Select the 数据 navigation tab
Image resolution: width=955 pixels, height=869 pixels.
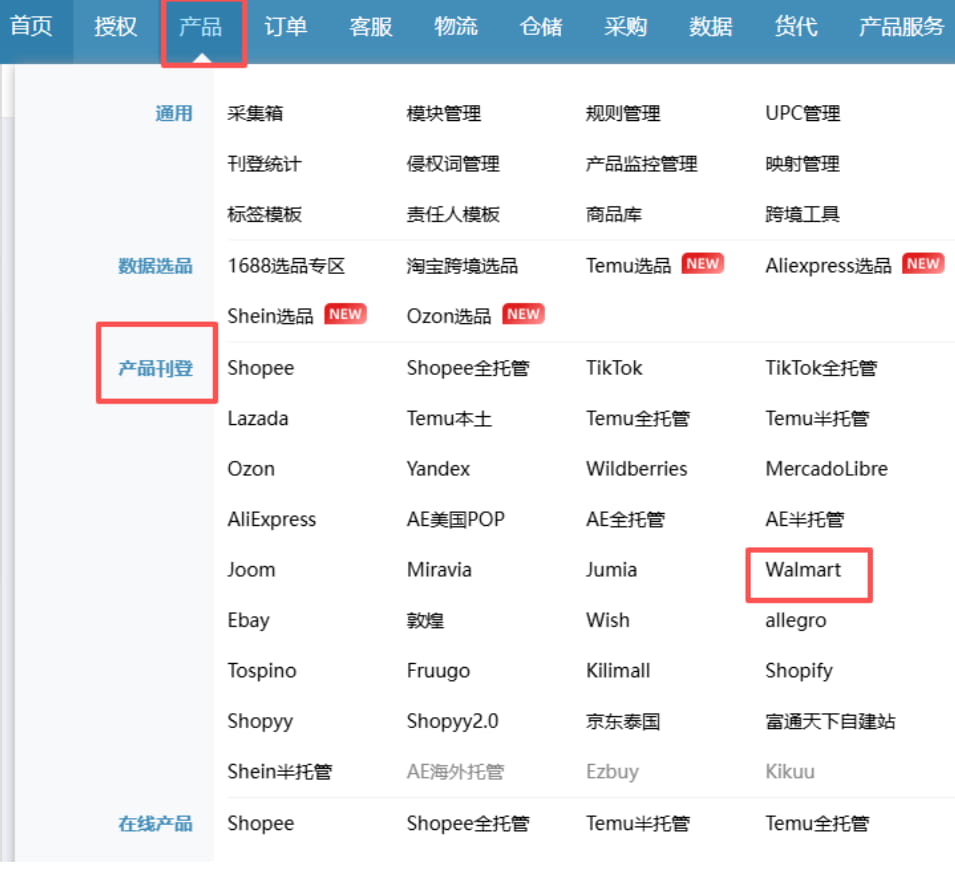[710, 27]
